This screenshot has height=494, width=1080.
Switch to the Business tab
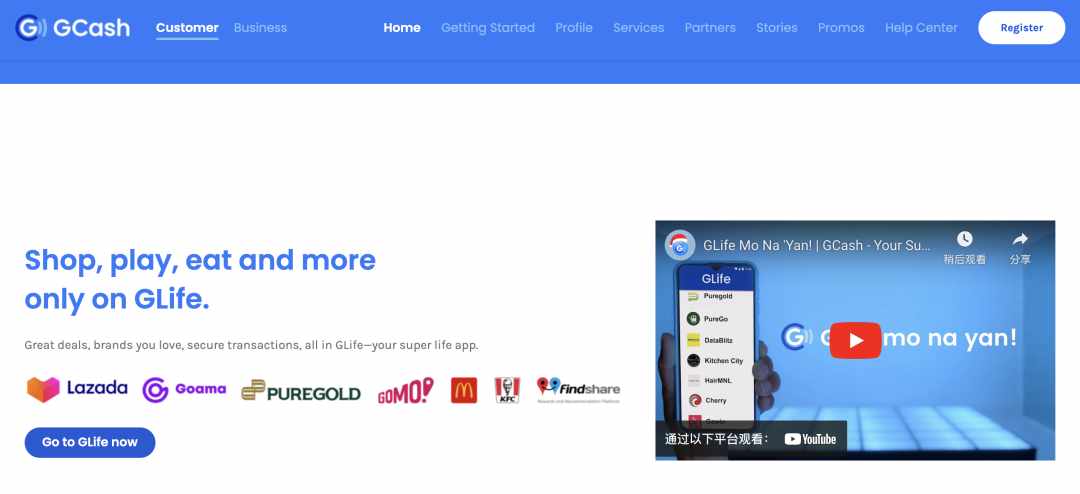[260, 28]
